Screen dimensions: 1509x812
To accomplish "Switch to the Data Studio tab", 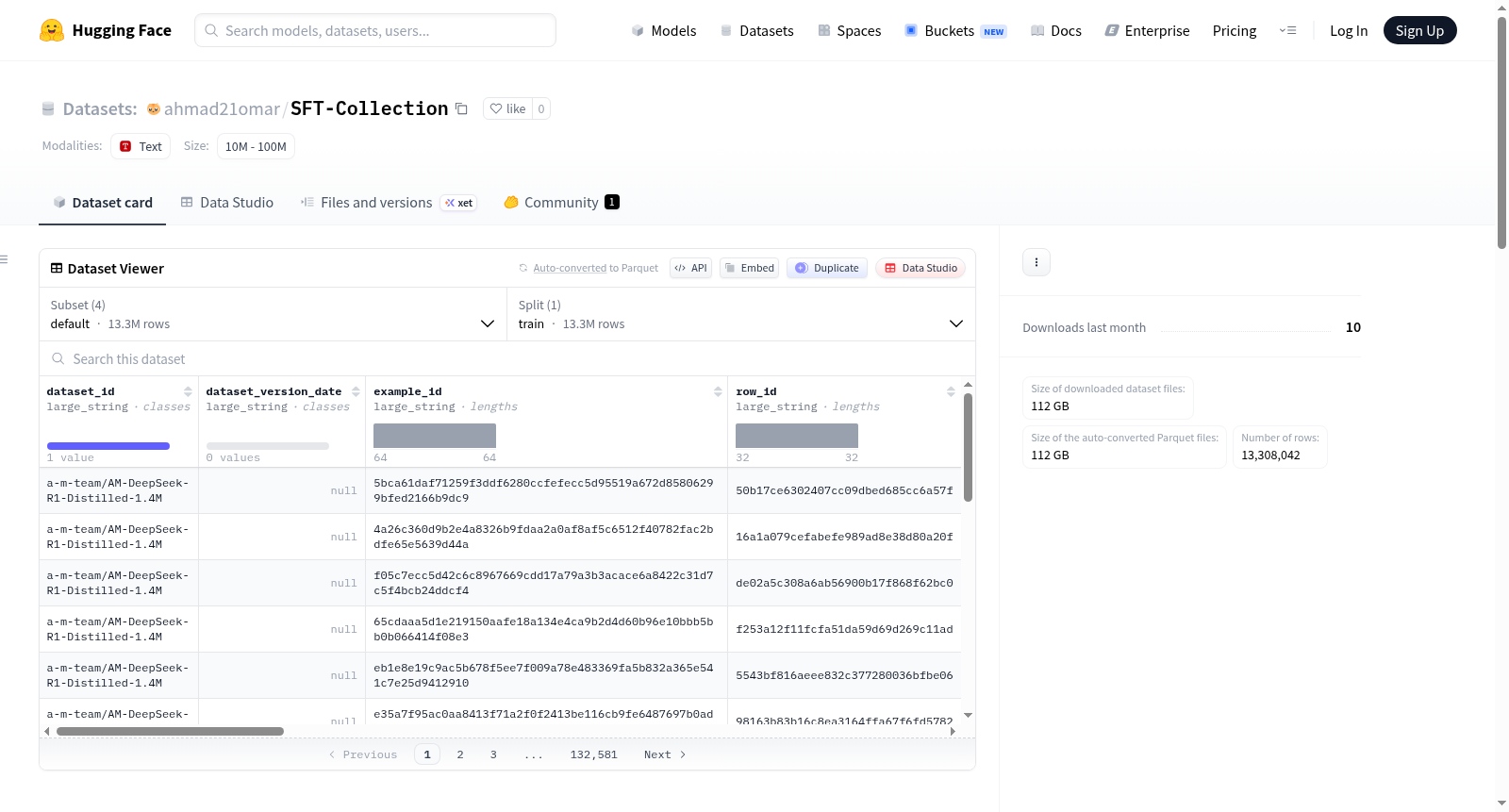I will click(x=226, y=202).
